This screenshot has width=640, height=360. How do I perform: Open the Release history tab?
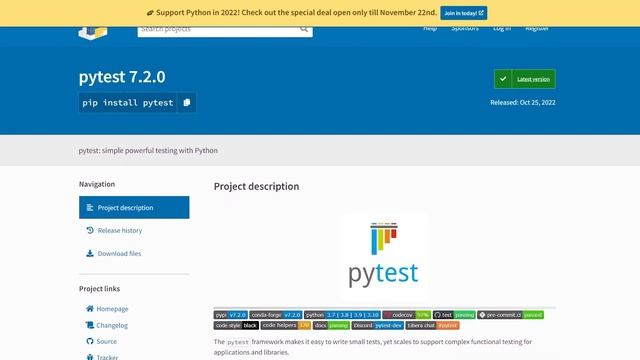(134, 231)
